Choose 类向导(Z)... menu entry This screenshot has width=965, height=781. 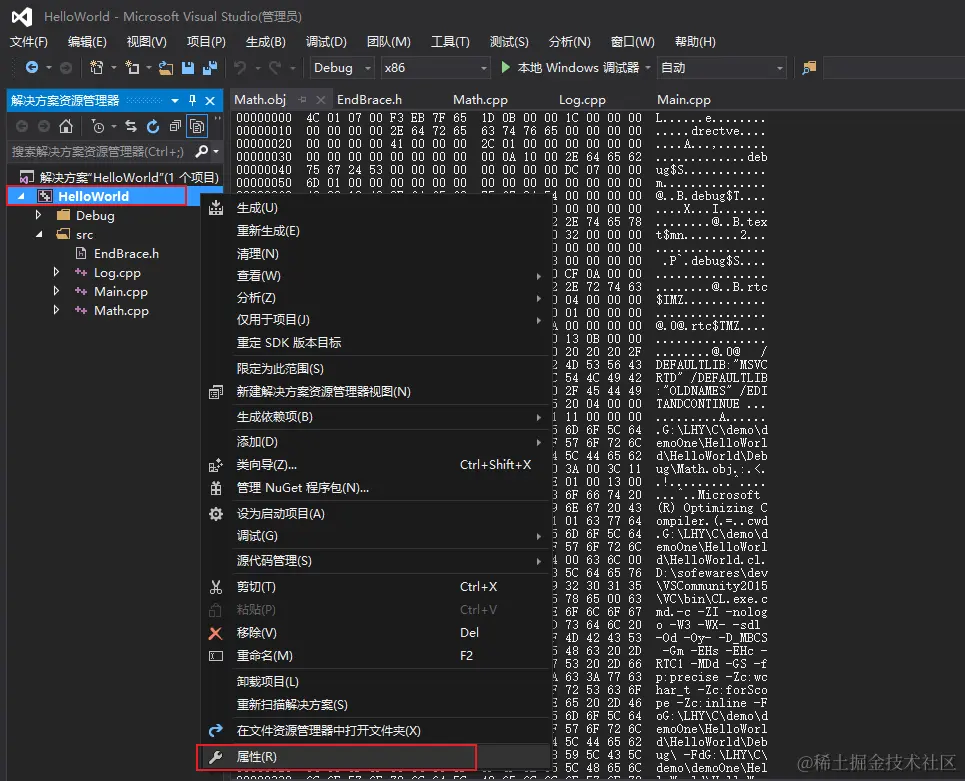[x=376, y=465]
